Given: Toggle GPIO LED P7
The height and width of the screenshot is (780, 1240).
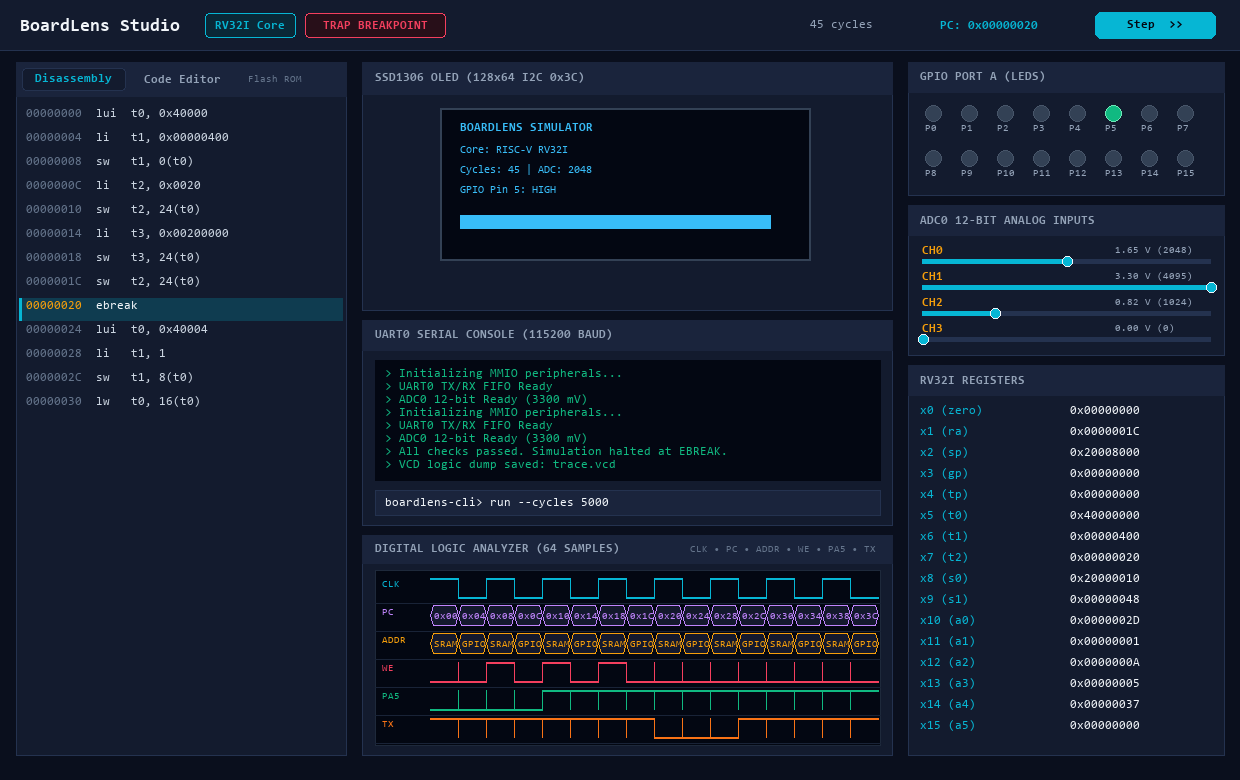Looking at the screenshot, I should [1185, 114].
